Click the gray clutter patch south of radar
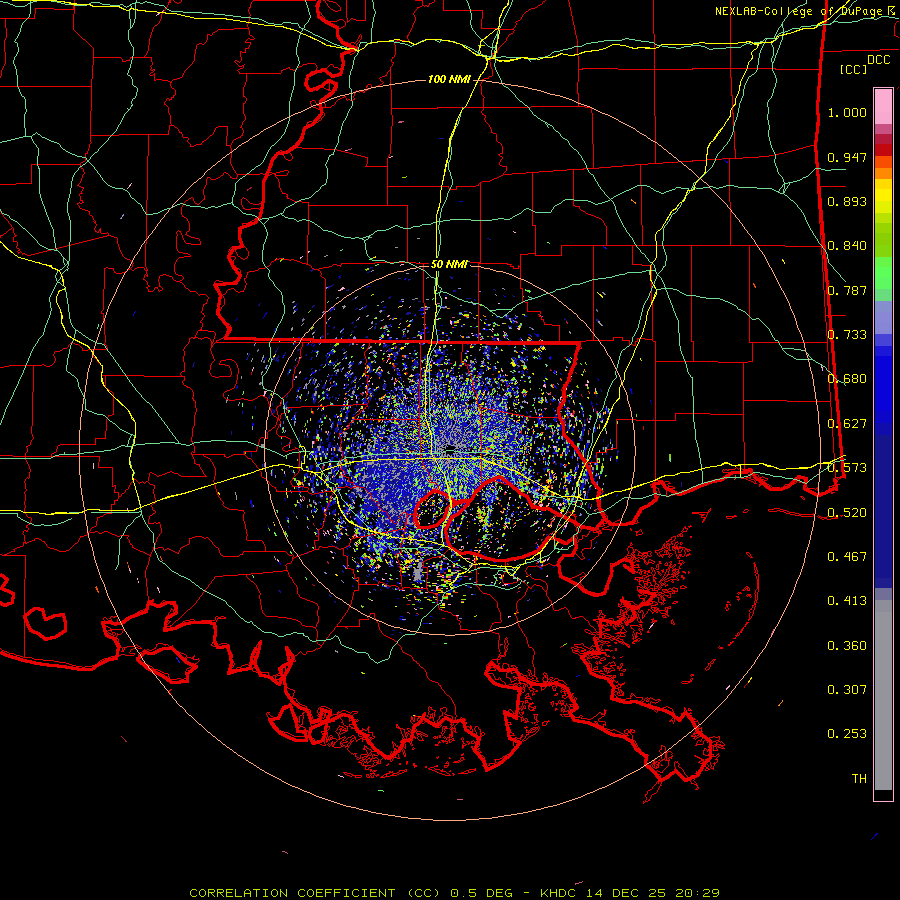 click(418, 571)
